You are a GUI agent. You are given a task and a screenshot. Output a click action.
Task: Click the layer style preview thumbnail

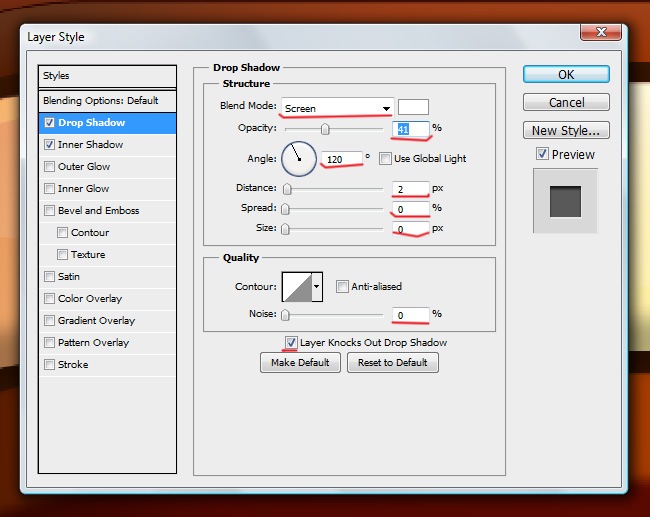(x=565, y=201)
